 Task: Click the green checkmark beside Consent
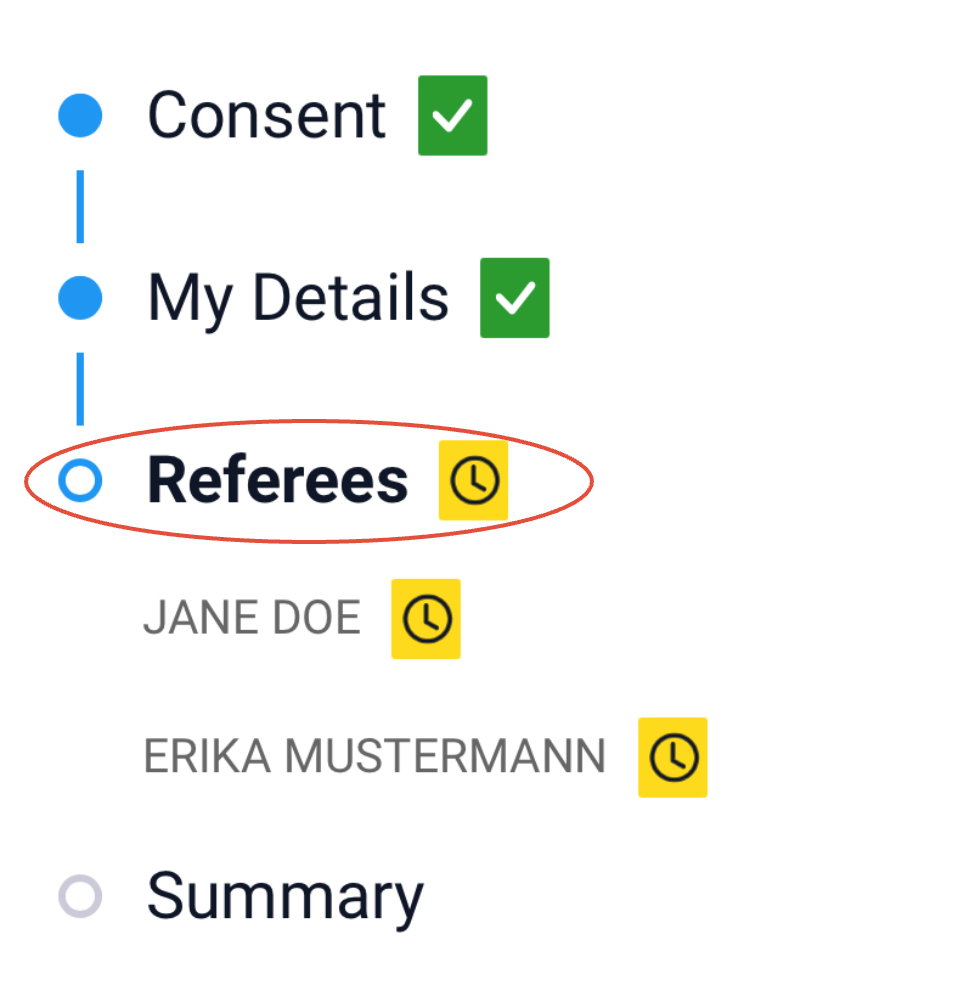452,115
